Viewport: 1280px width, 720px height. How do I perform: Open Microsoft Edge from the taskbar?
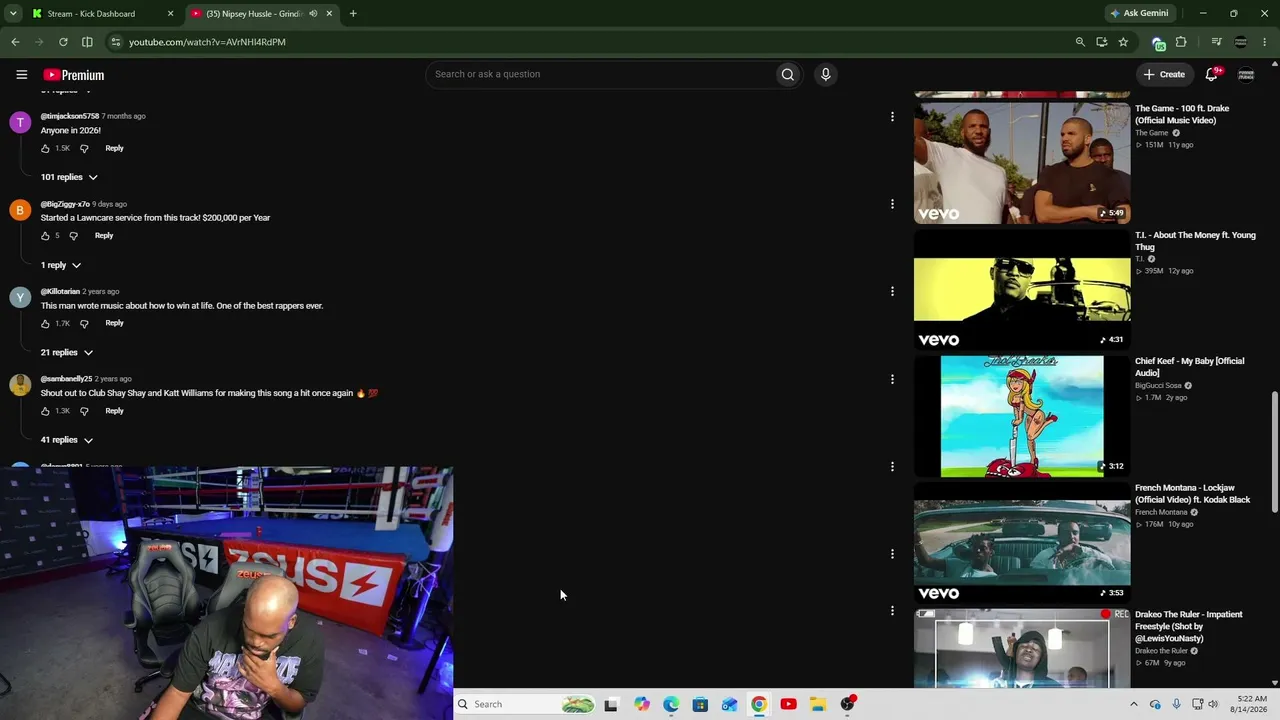click(671, 704)
